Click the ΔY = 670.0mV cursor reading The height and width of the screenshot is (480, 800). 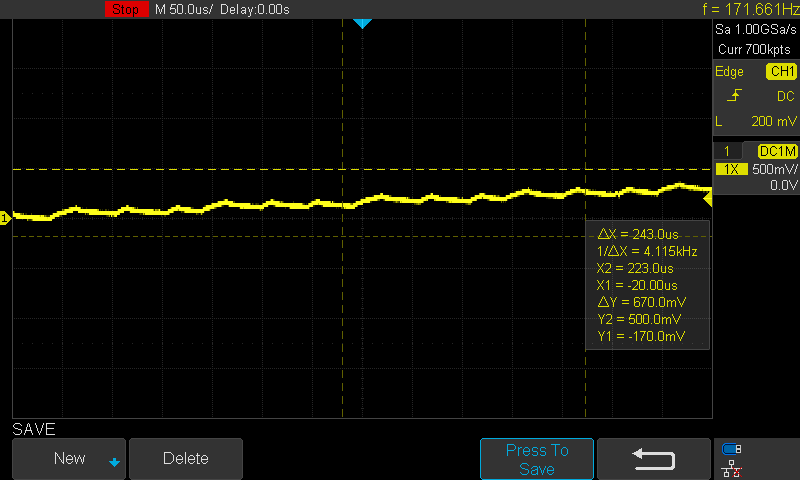click(641, 302)
